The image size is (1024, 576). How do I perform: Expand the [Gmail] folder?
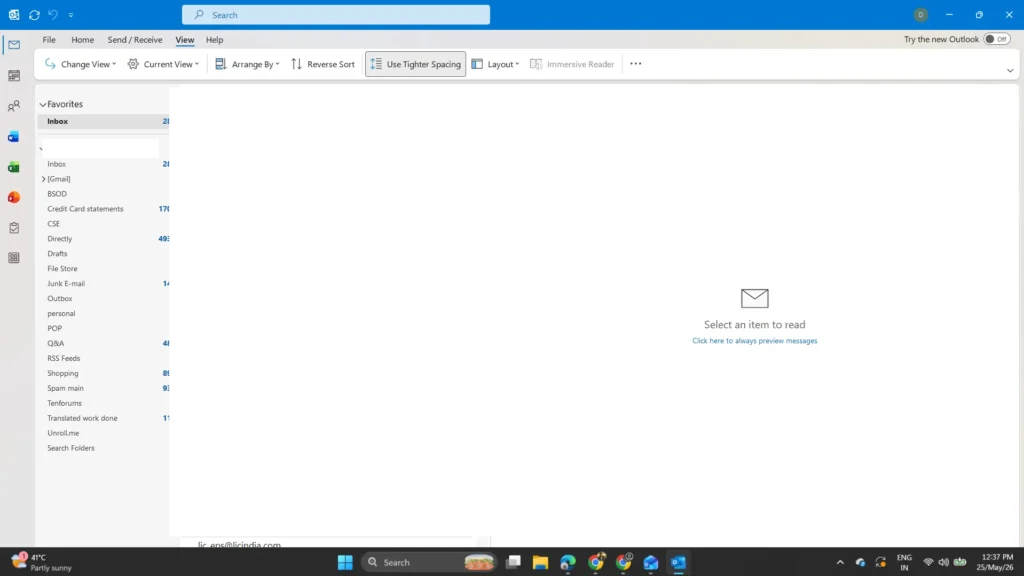click(x=44, y=179)
